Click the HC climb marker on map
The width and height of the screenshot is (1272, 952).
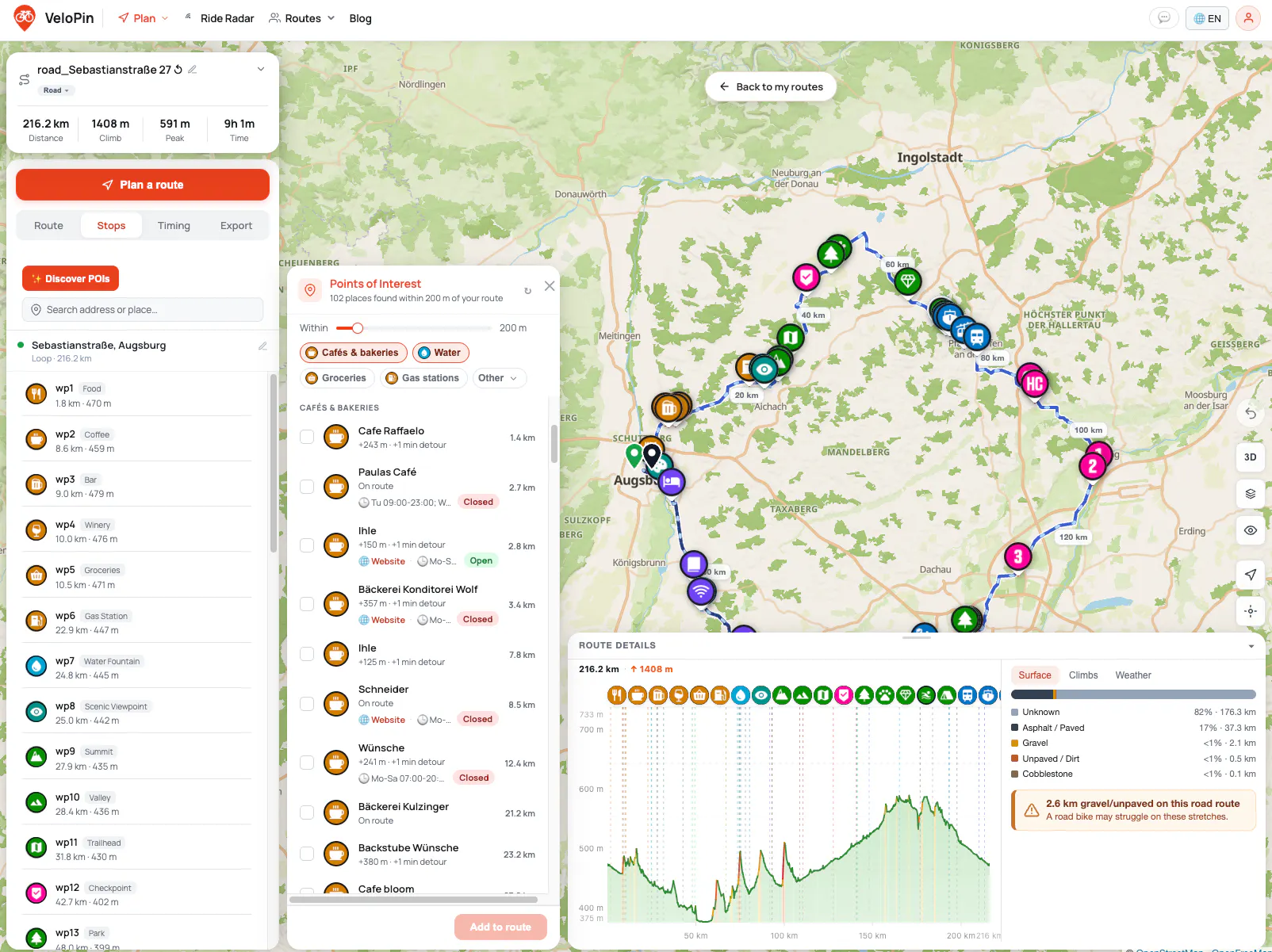(1034, 384)
